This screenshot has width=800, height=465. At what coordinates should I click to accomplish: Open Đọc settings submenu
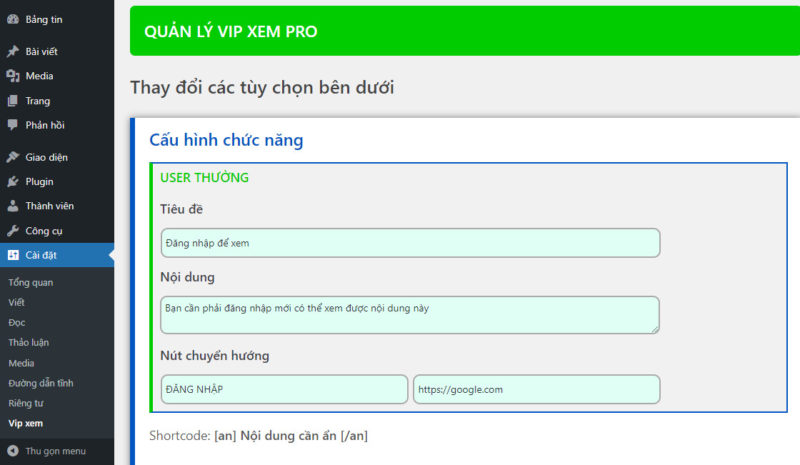[17, 323]
